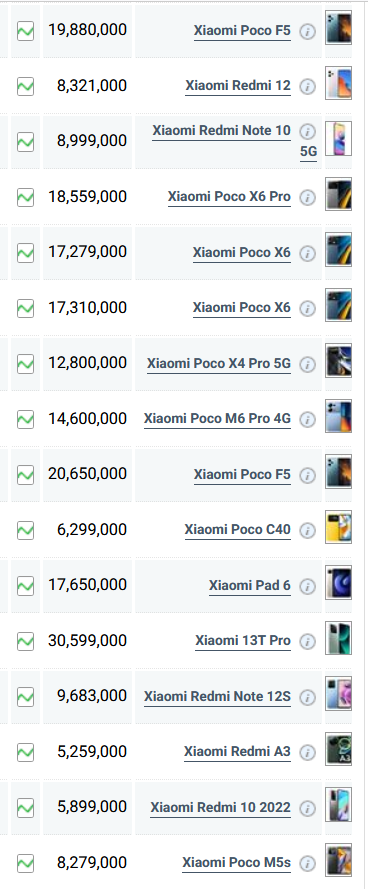Click the Redmi A3 product thumbnail
The height and width of the screenshot is (889, 368).
tap(339, 750)
